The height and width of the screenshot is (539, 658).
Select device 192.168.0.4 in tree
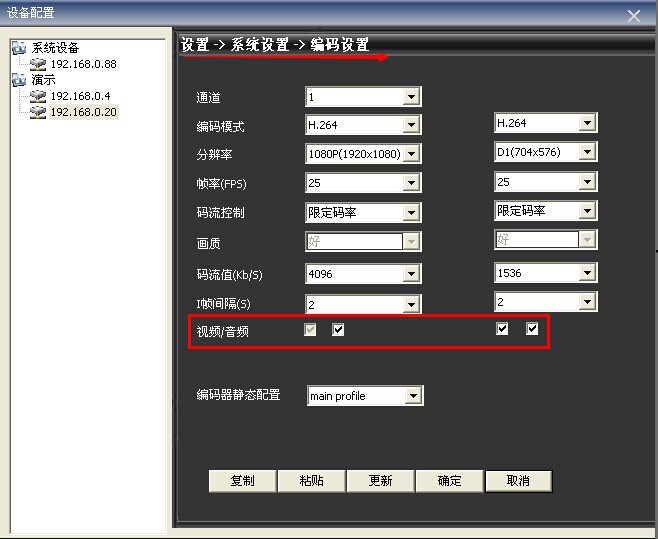point(81,96)
